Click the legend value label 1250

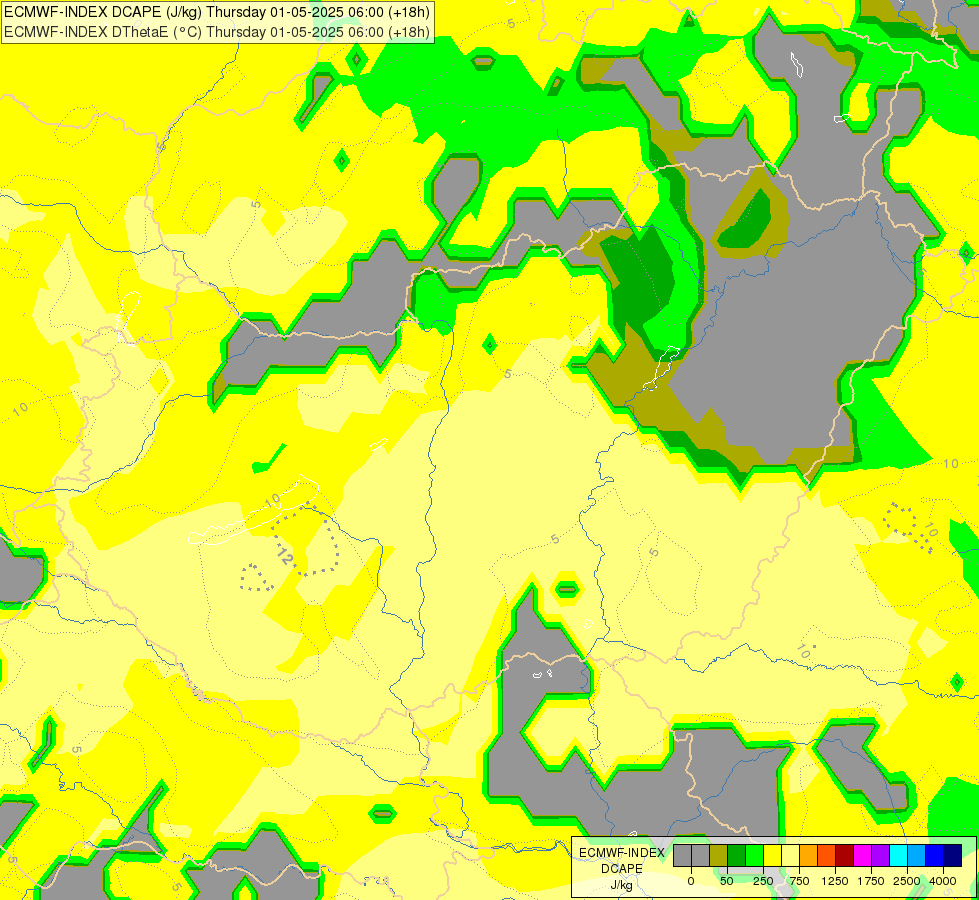tap(835, 881)
